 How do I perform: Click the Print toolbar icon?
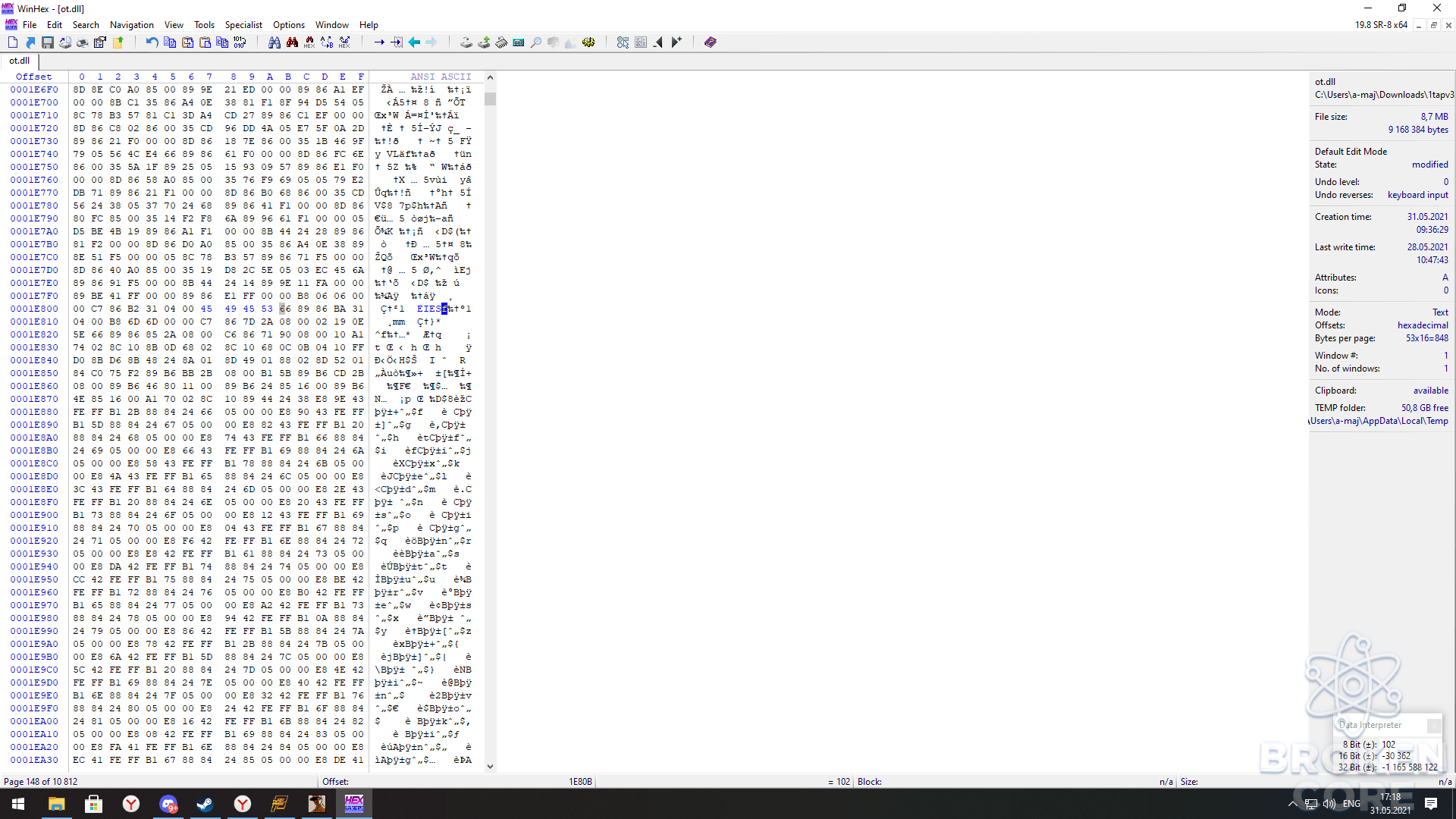[x=82, y=42]
